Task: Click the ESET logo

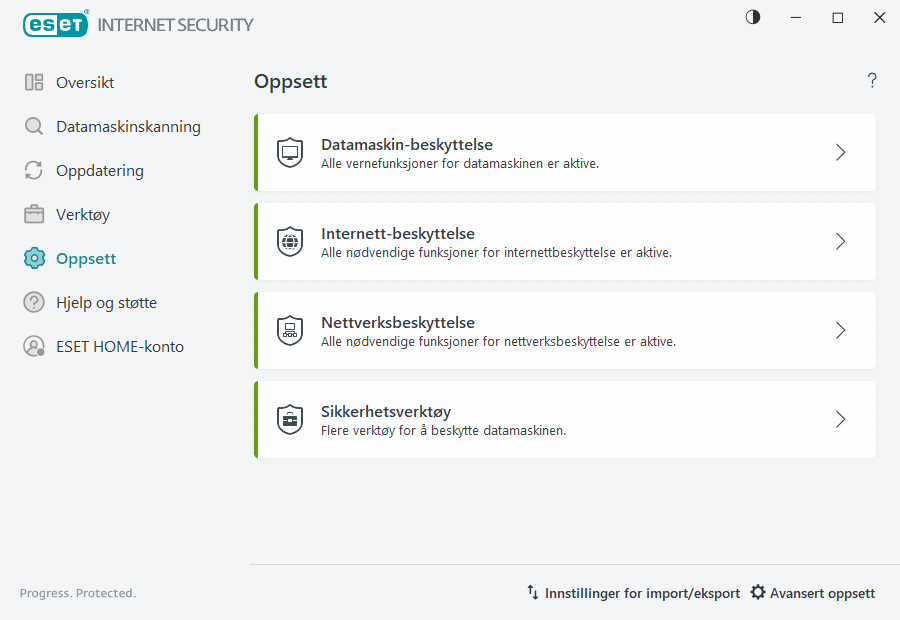Action: click(x=55, y=24)
